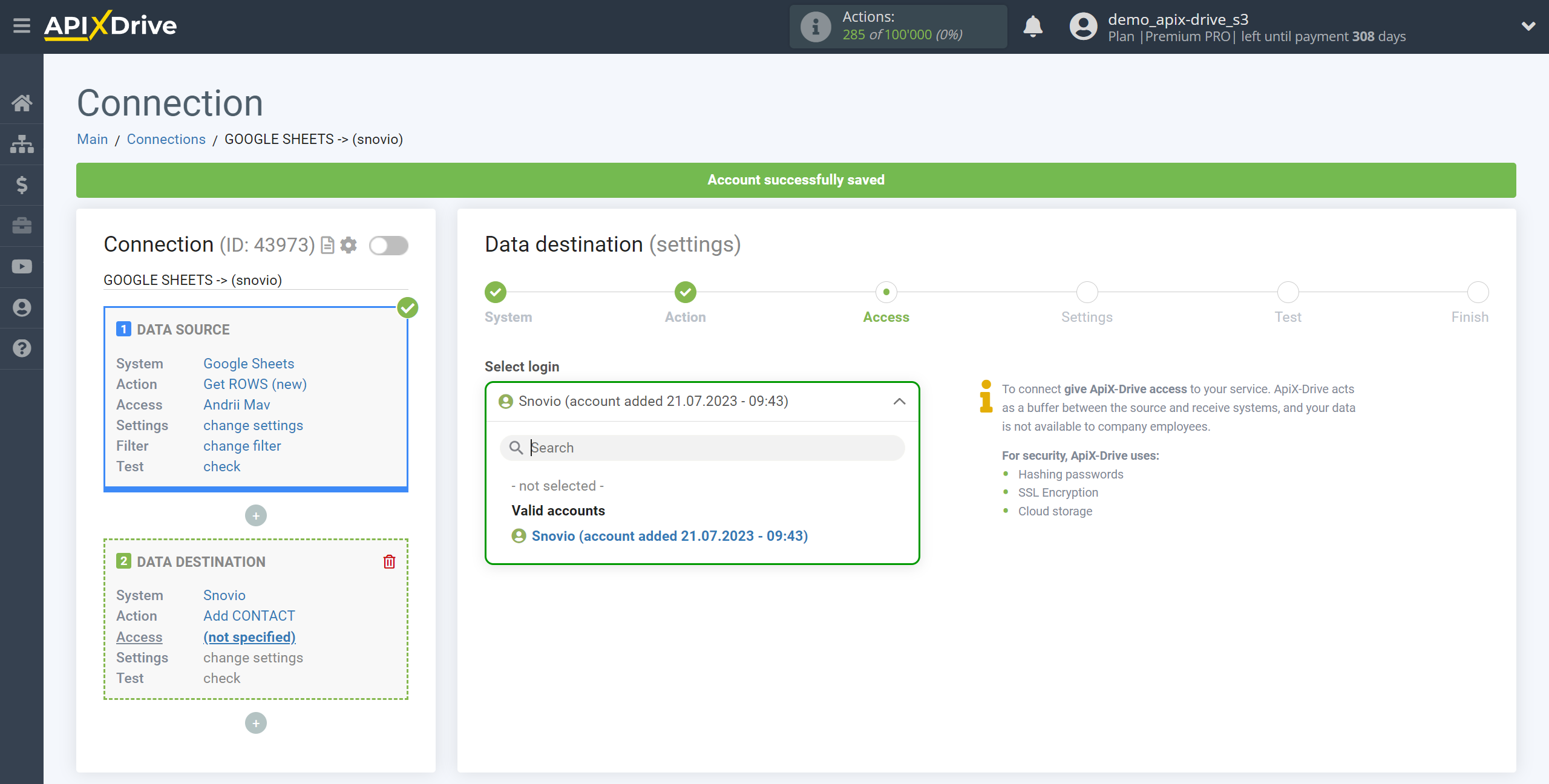This screenshot has width=1549, height=784.
Task: Toggle the connection active/inactive switch
Action: coord(390,244)
